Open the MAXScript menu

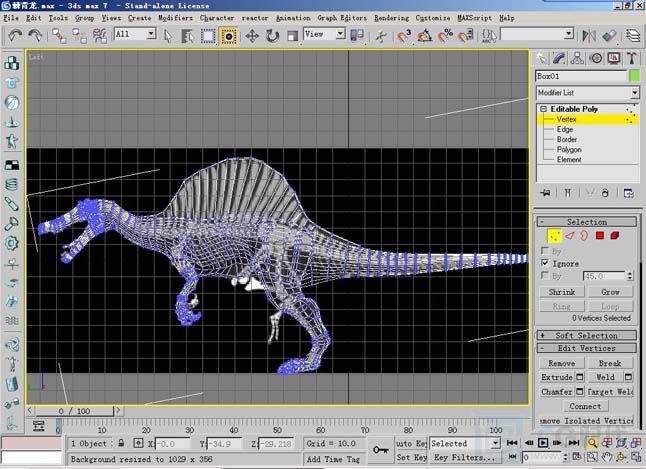tap(475, 18)
